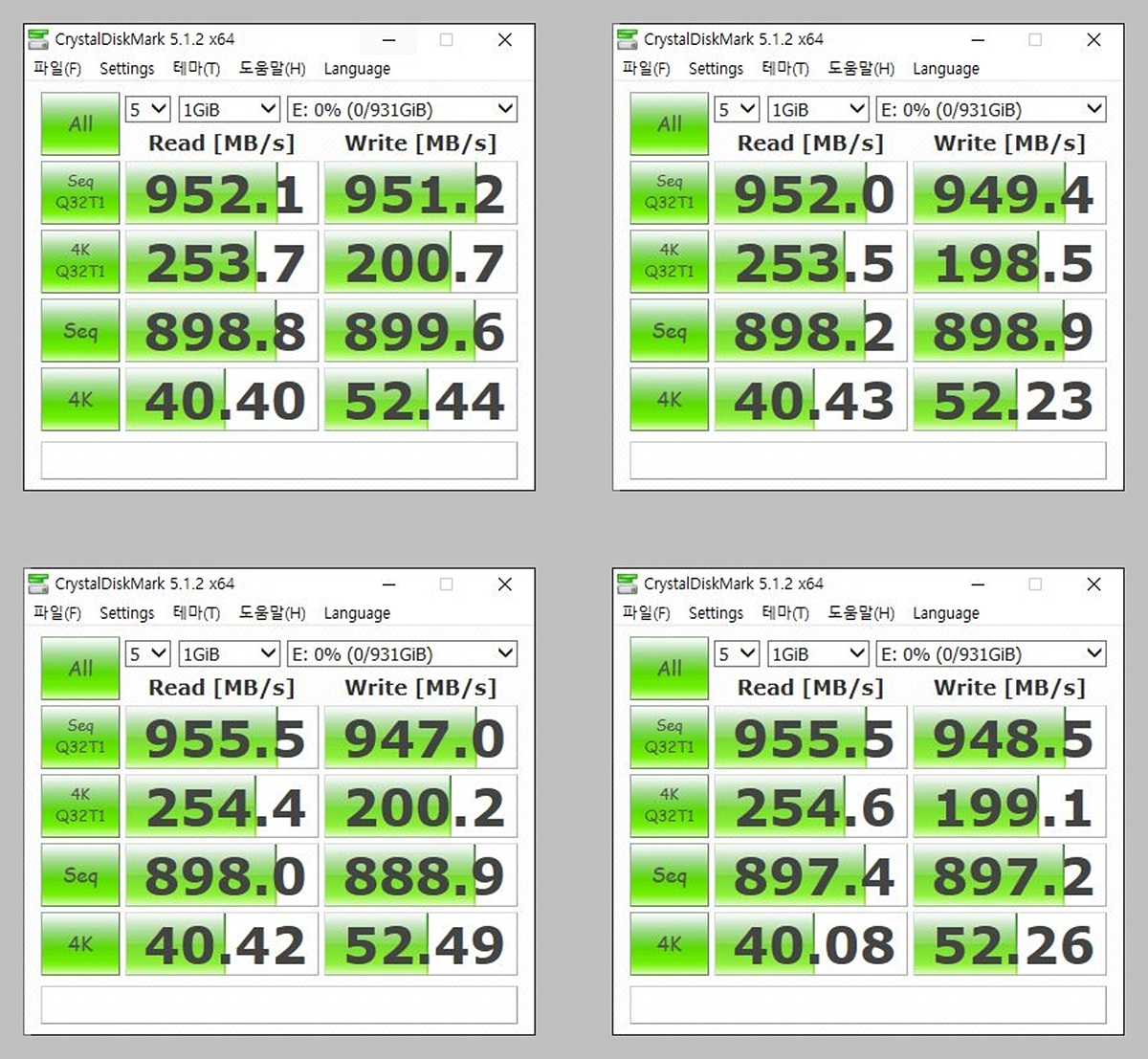Start Seq test in top-right window

(670, 330)
